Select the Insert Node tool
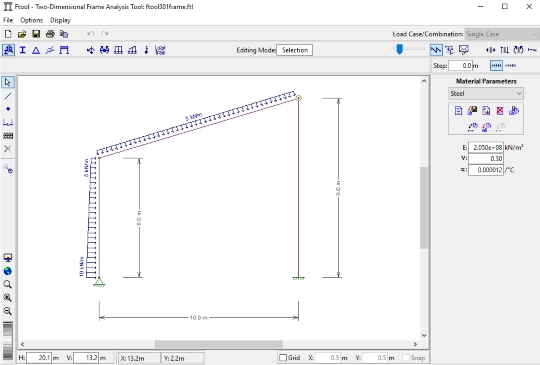 (8, 109)
